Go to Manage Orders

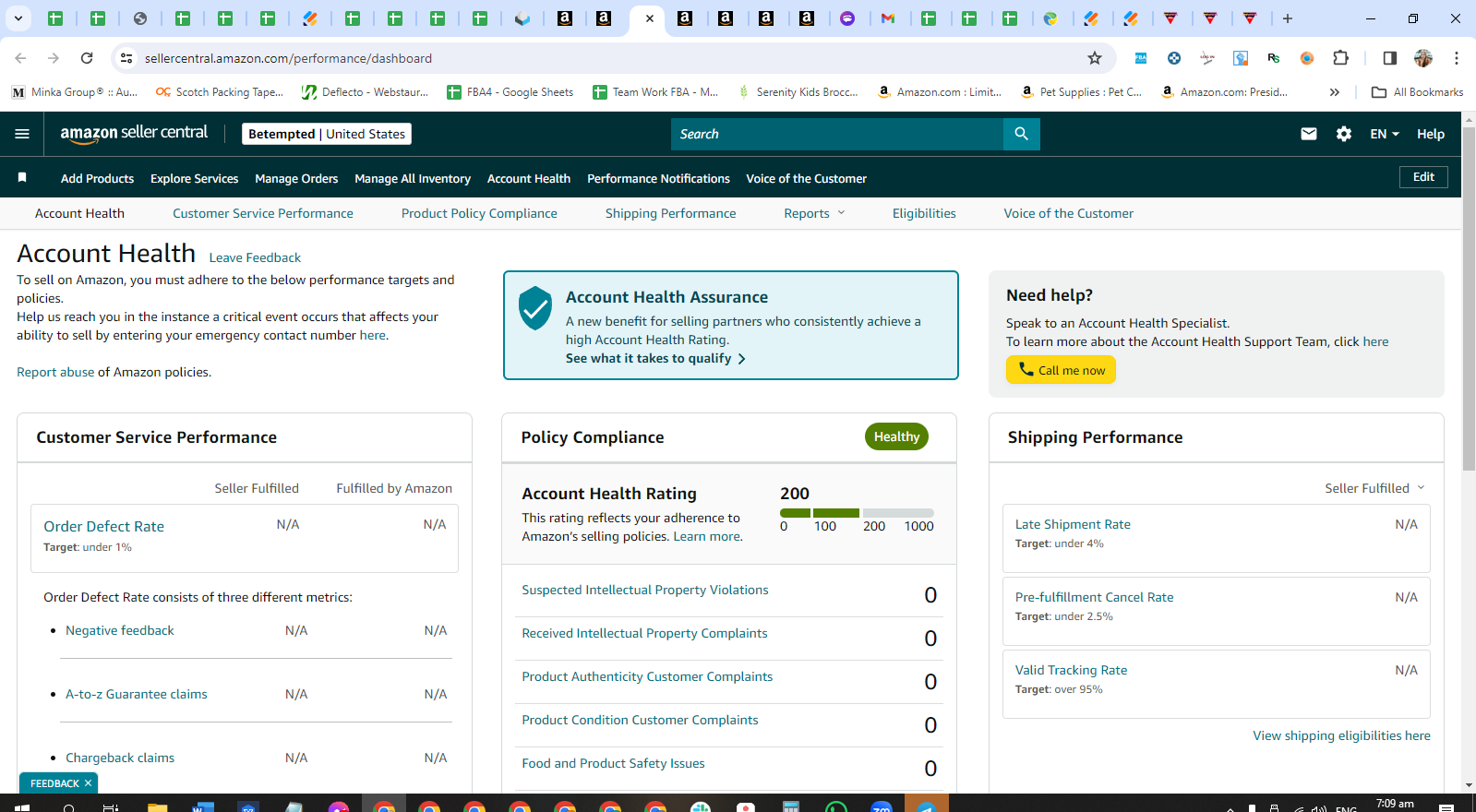(296, 178)
